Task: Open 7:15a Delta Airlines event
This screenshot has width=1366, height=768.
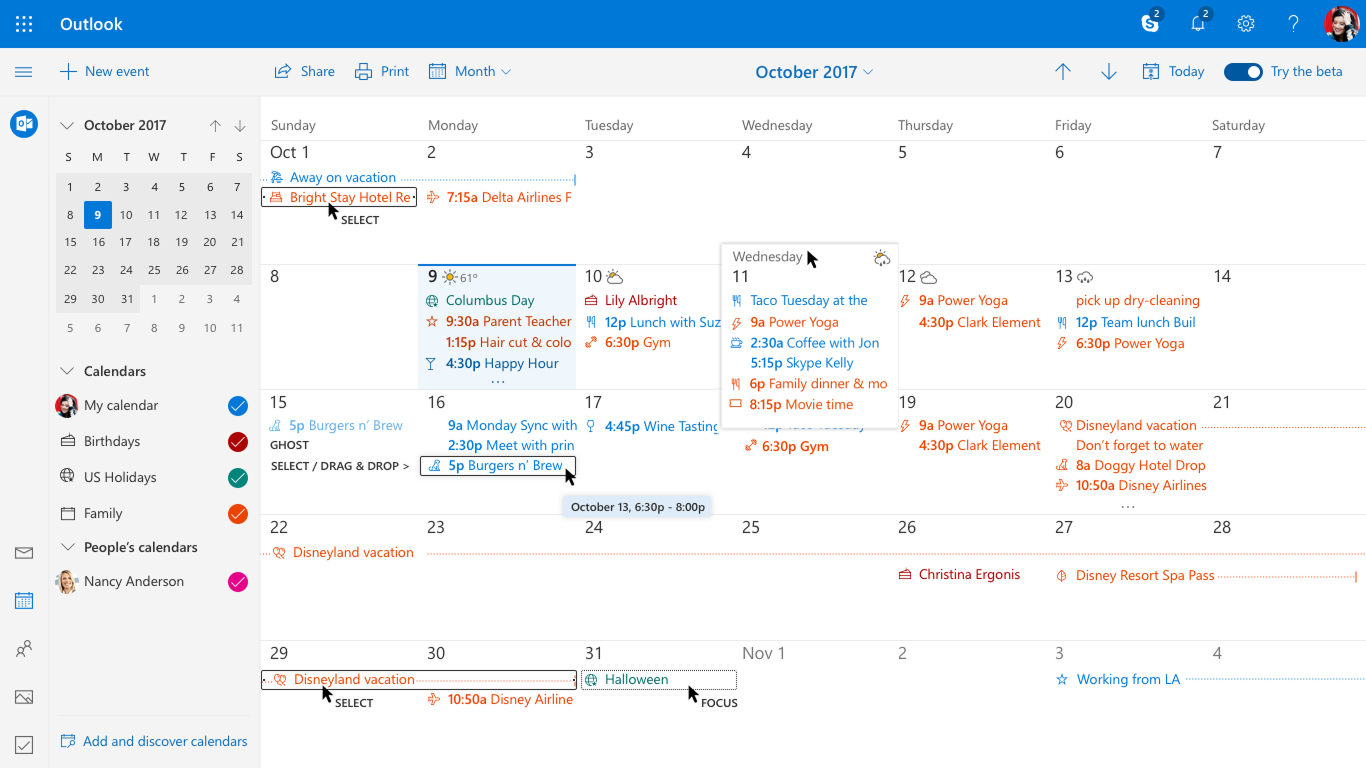Action: [499, 197]
